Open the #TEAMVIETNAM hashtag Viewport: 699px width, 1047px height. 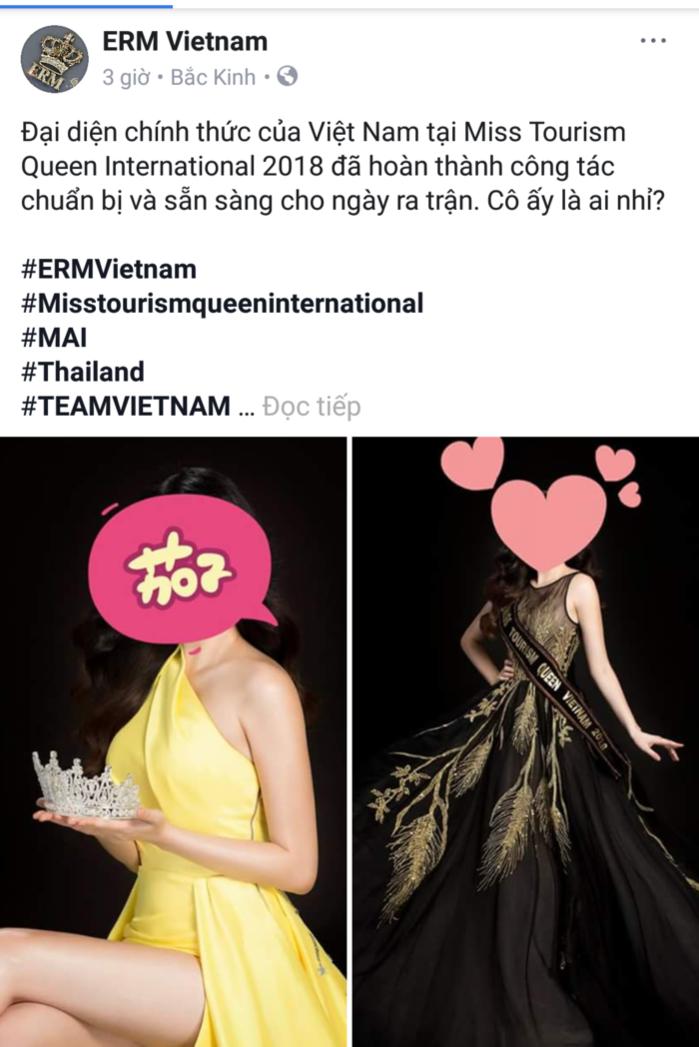pos(126,406)
